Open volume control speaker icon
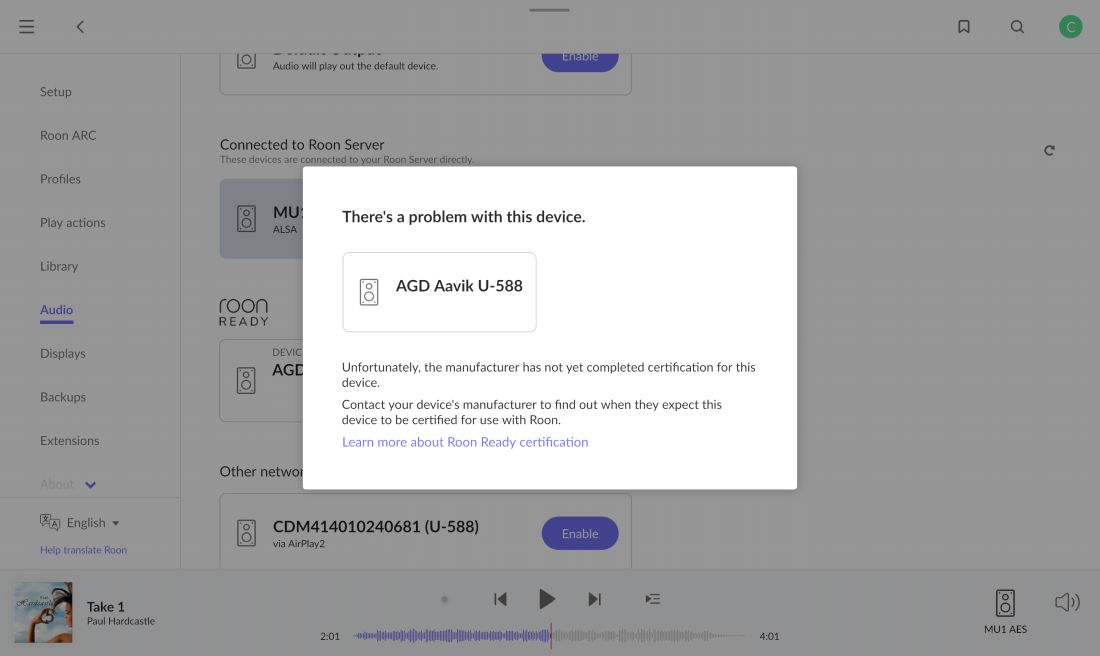Viewport: 1100px width, 656px height. tap(1067, 602)
